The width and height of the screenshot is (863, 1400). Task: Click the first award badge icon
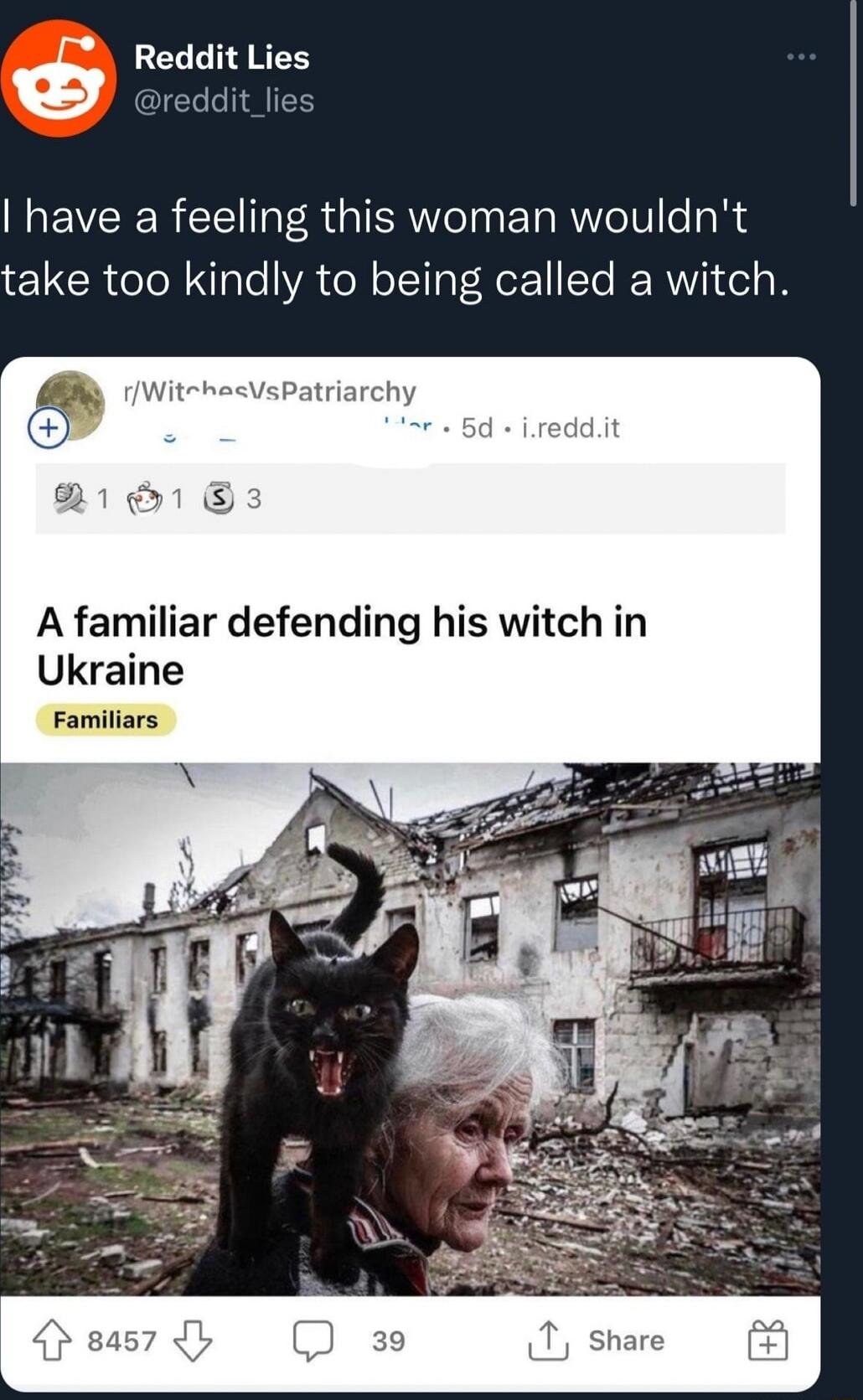click(x=70, y=499)
